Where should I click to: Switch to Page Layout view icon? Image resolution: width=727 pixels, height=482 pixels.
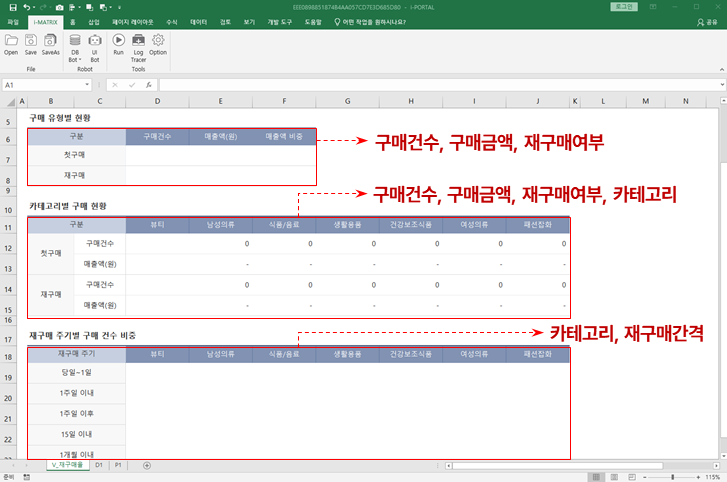click(x=614, y=477)
